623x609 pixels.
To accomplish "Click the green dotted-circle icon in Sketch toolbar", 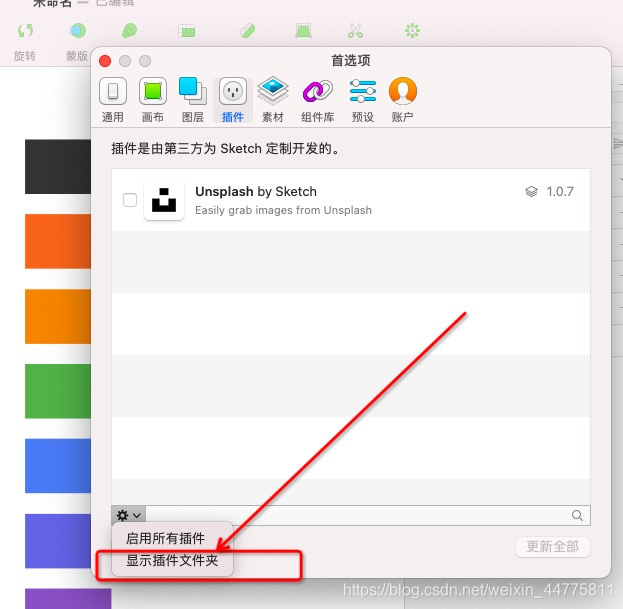I will 412,31.
